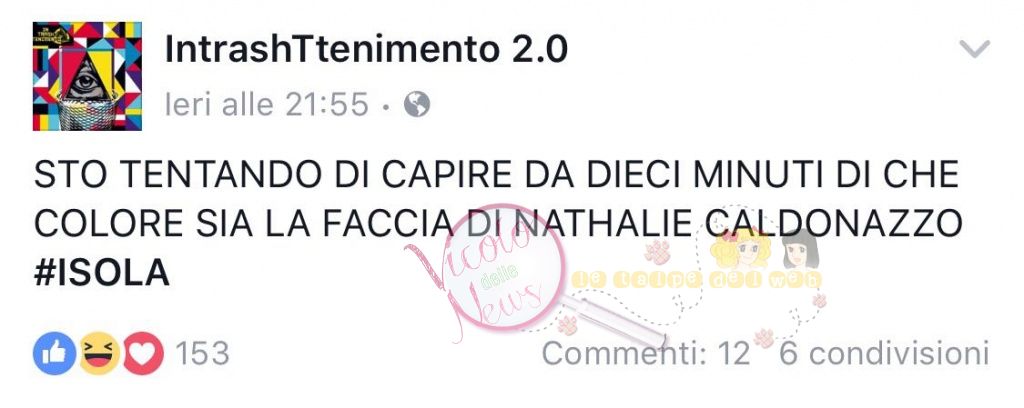Image resolution: width=1024 pixels, height=408 pixels.
Task: Click the red heart Love reaction icon
Action: pos(143,353)
